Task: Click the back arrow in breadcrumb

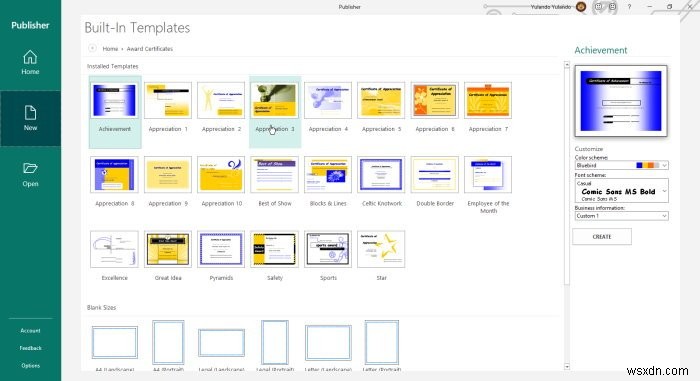Action: click(x=92, y=48)
